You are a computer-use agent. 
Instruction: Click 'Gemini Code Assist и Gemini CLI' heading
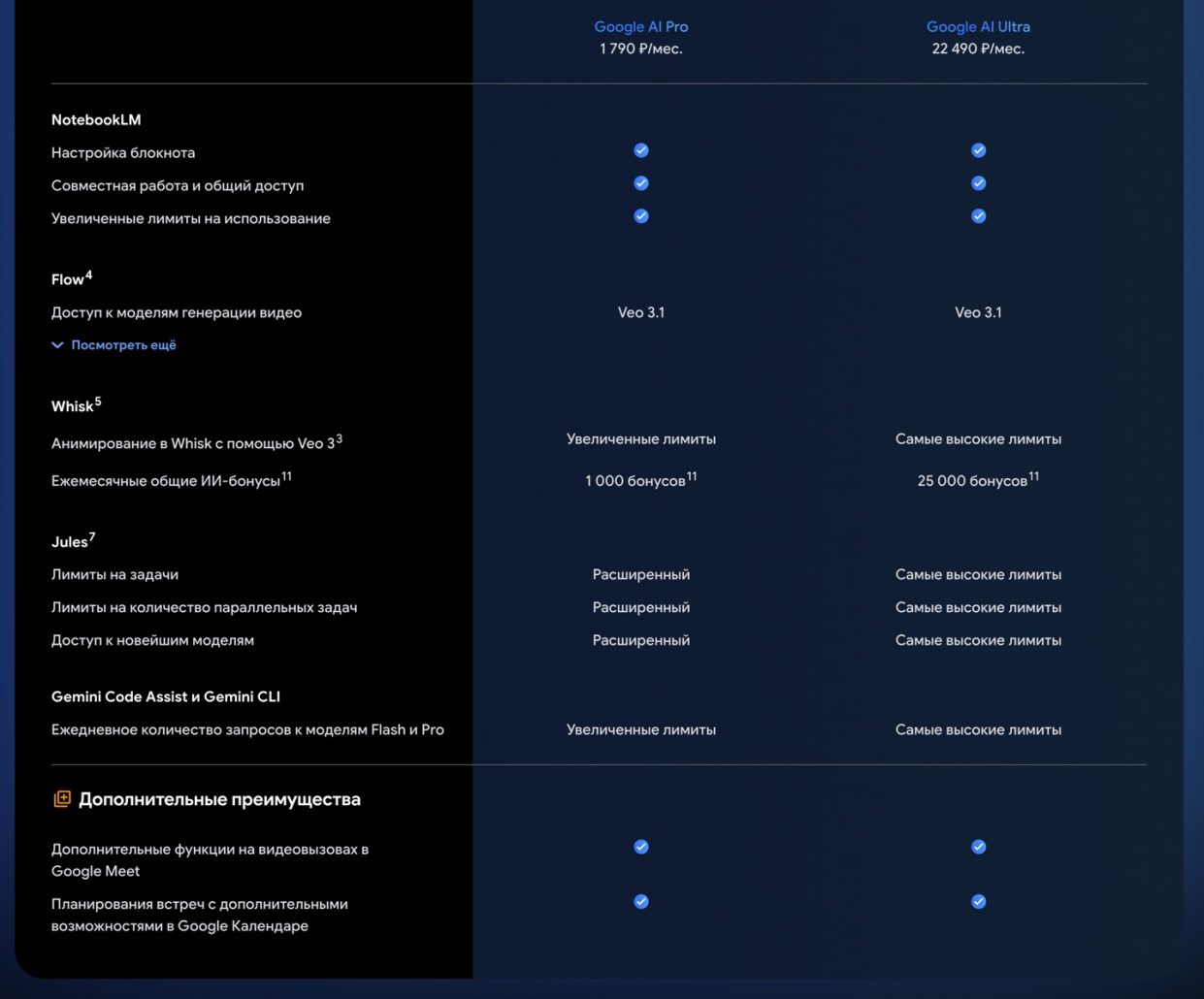click(166, 696)
